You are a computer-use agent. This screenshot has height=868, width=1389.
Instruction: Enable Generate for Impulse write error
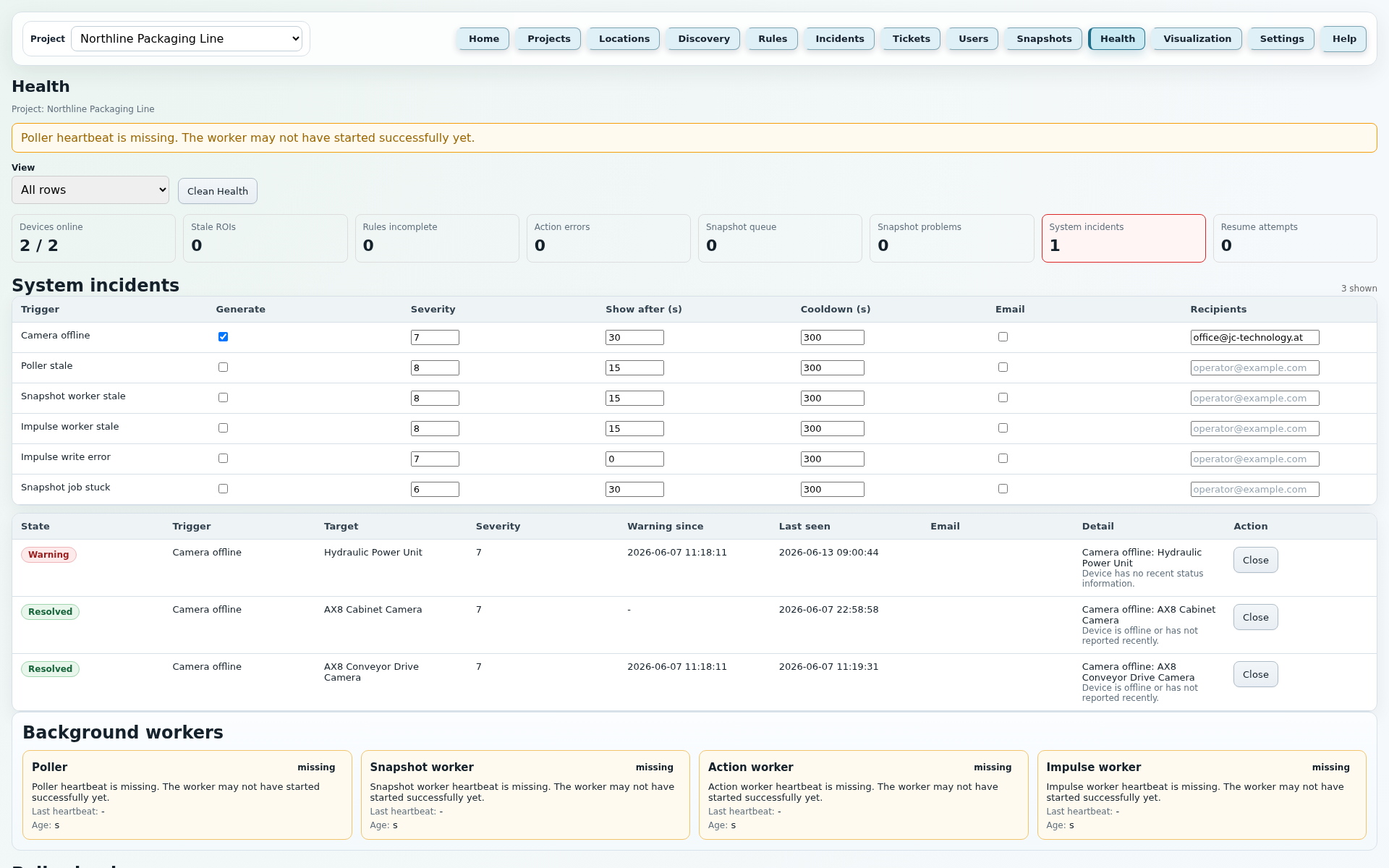pos(223,458)
